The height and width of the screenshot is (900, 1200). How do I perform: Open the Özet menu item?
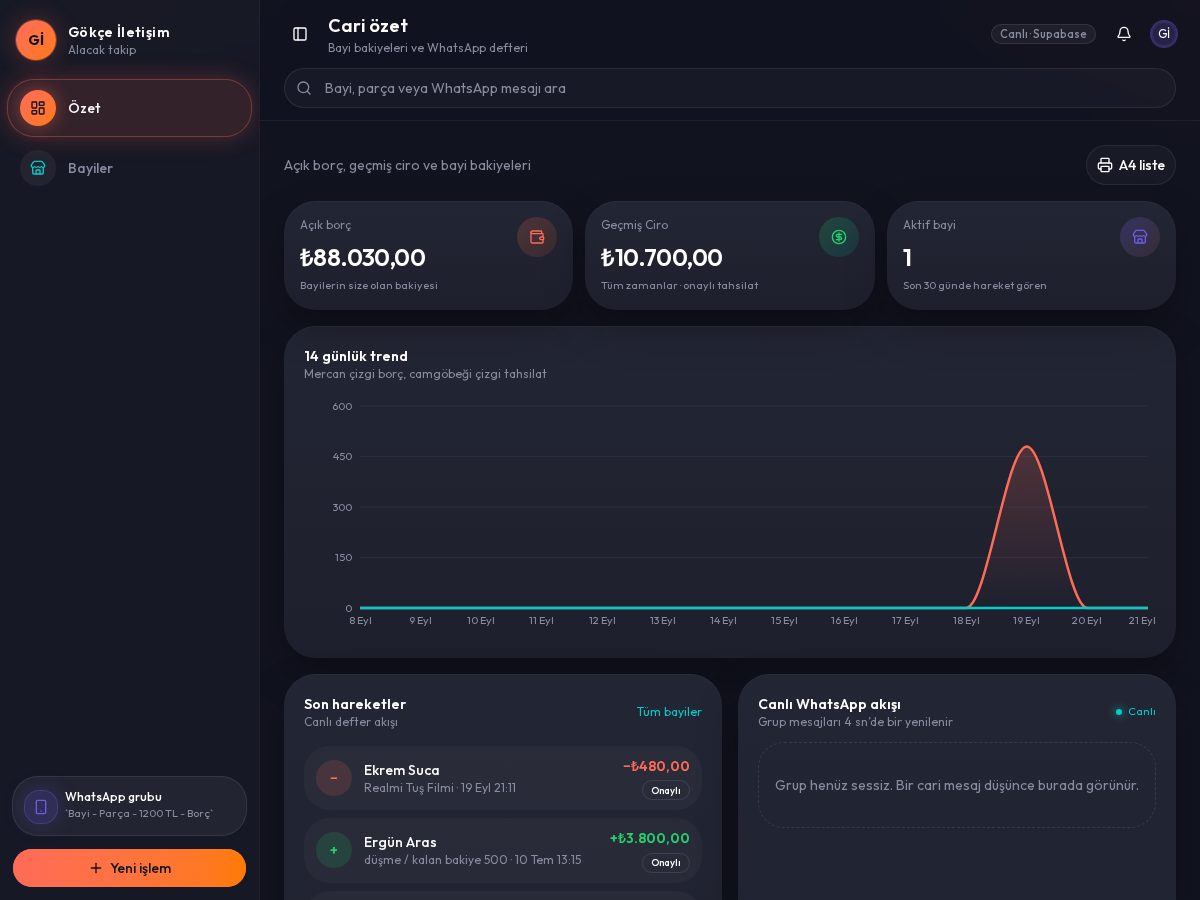click(x=130, y=108)
